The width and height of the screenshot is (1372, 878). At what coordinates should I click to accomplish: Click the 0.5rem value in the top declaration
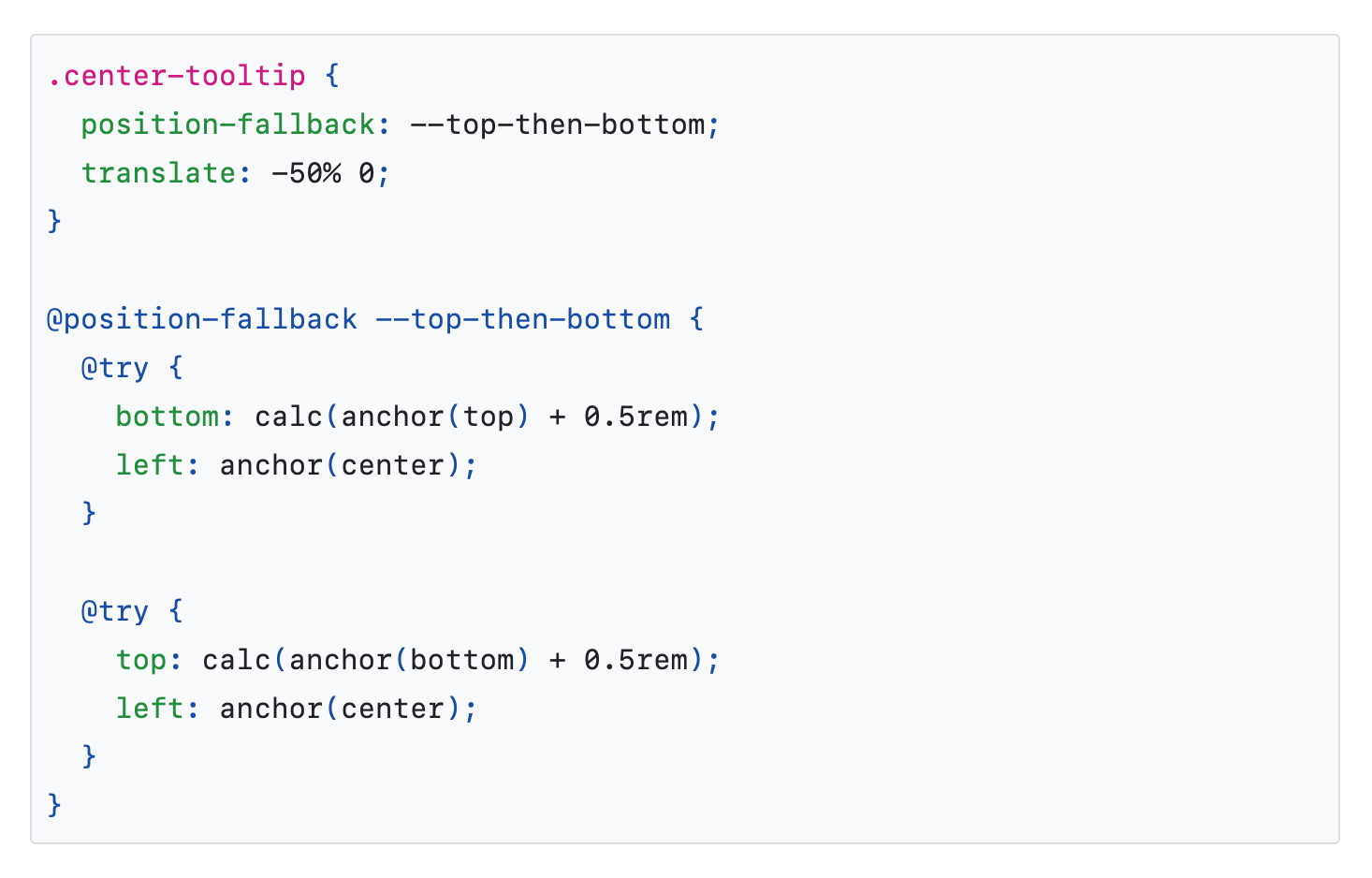(635, 660)
